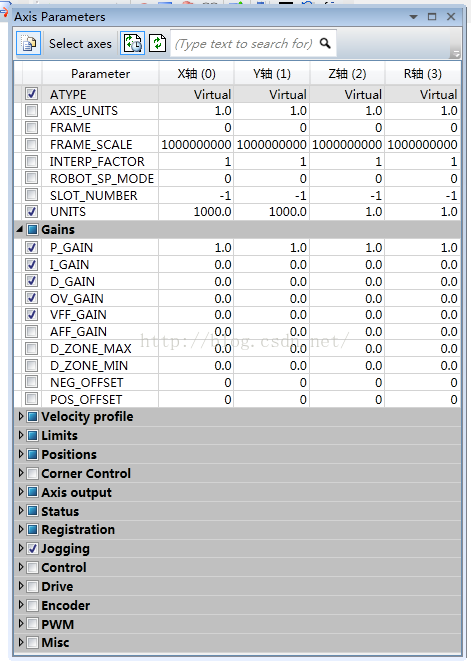Check the POS_OFFSET checkbox

click(x=31, y=399)
